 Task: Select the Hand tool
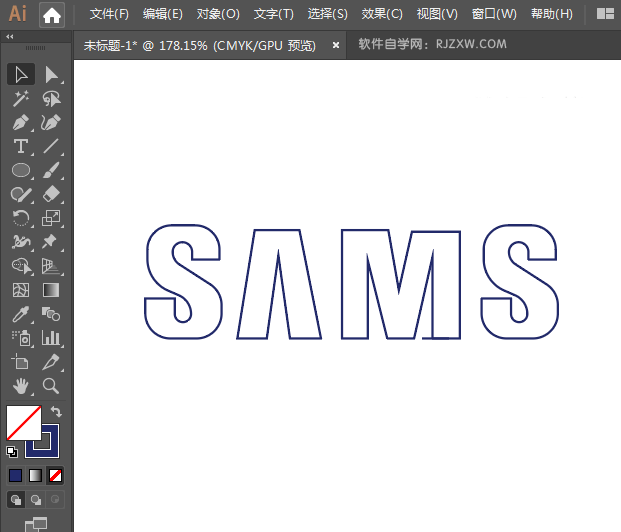coord(21,386)
